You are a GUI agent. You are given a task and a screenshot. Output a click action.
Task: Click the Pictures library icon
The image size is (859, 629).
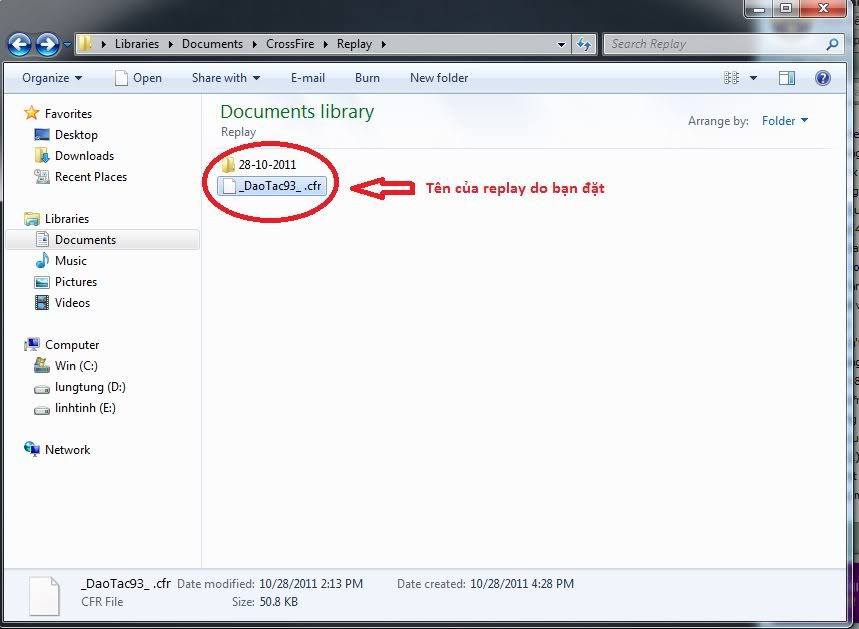pyautogui.click(x=42, y=282)
